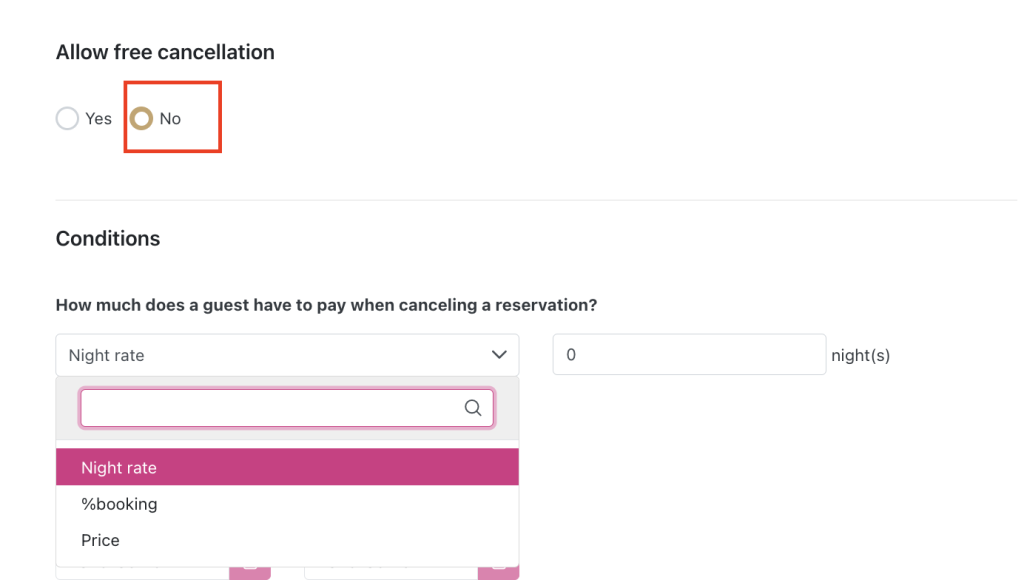
Task: Click the "Conditions" section heading
Action: point(108,239)
